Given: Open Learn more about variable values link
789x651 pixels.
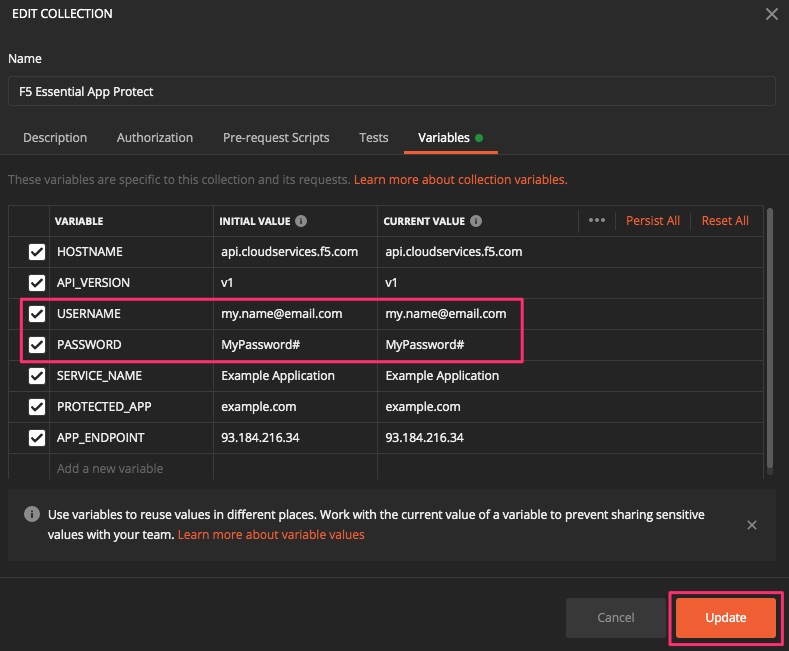Looking at the screenshot, I should (x=271, y=534).
